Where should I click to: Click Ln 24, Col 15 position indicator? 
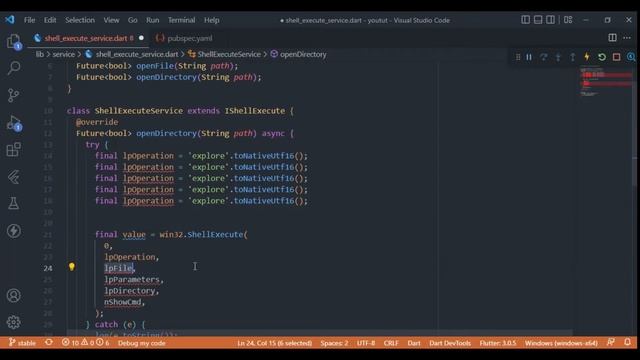click(274, 343)
